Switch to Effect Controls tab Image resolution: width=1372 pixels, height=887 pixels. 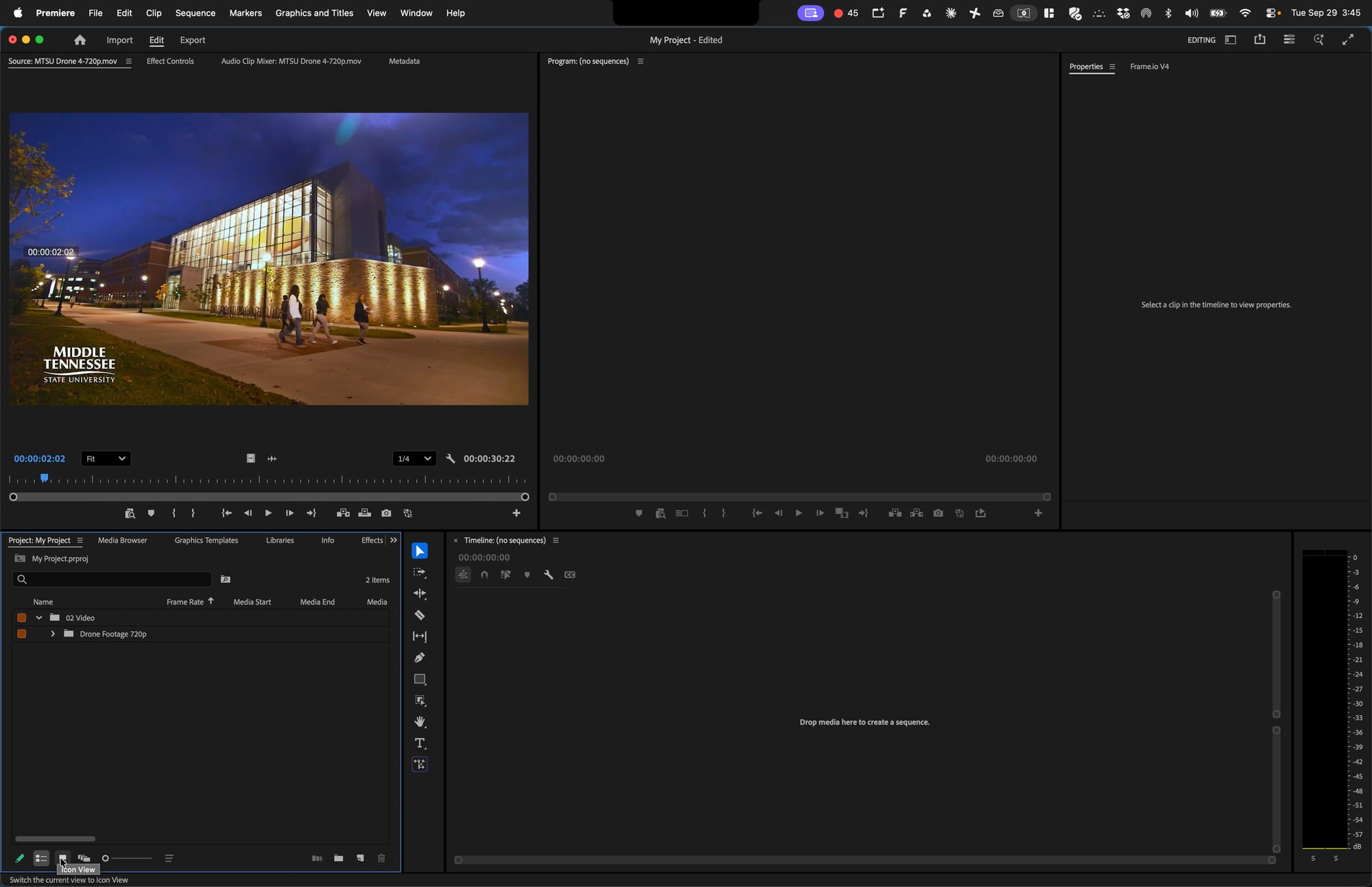tap(170, 61)
